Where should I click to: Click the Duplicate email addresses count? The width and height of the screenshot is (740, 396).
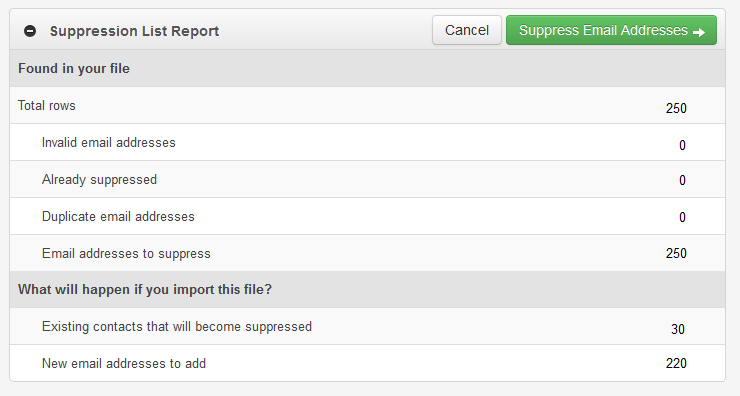click(x=682, y=217)
